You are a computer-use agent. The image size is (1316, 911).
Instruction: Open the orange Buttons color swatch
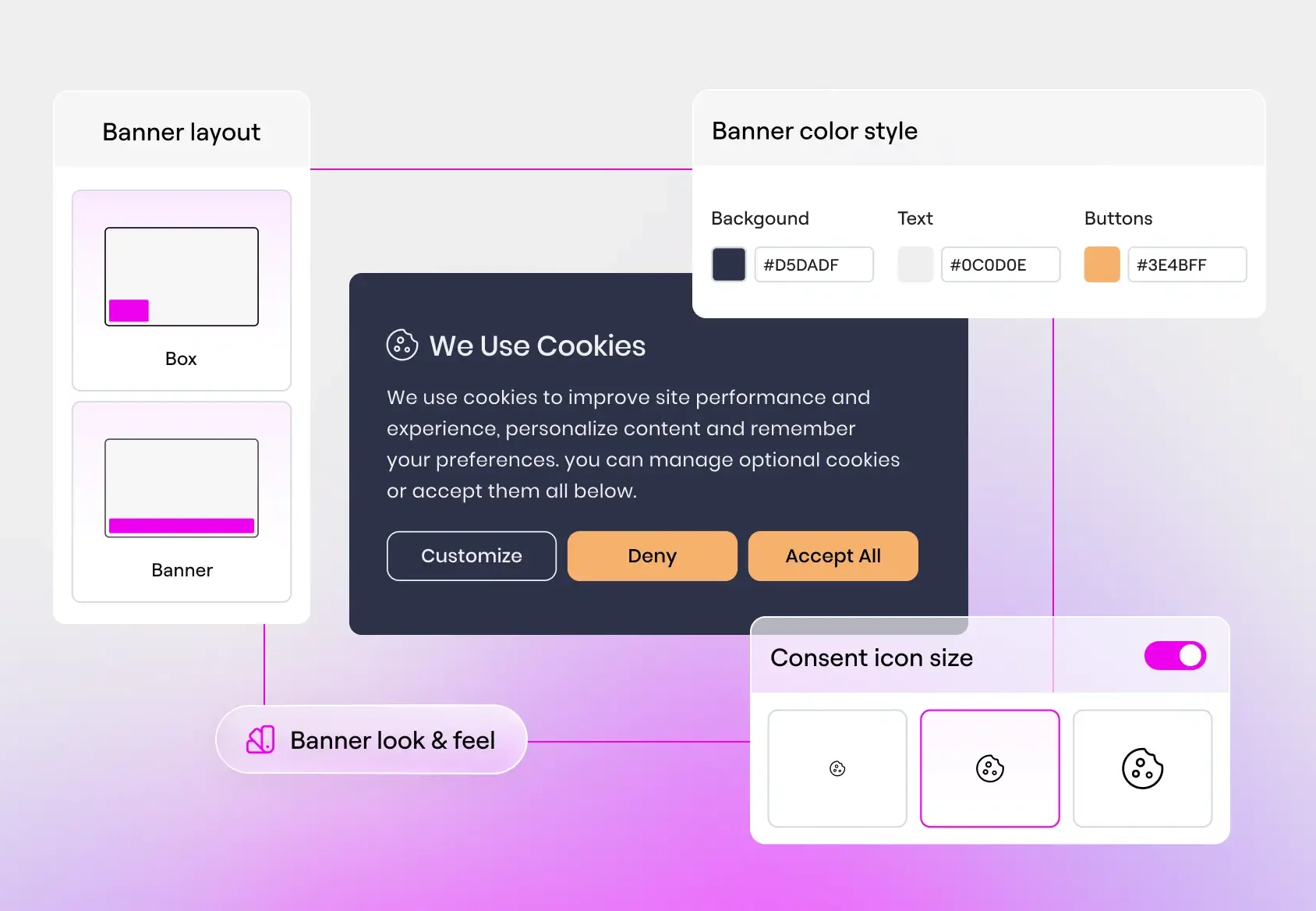[1102, 264]
